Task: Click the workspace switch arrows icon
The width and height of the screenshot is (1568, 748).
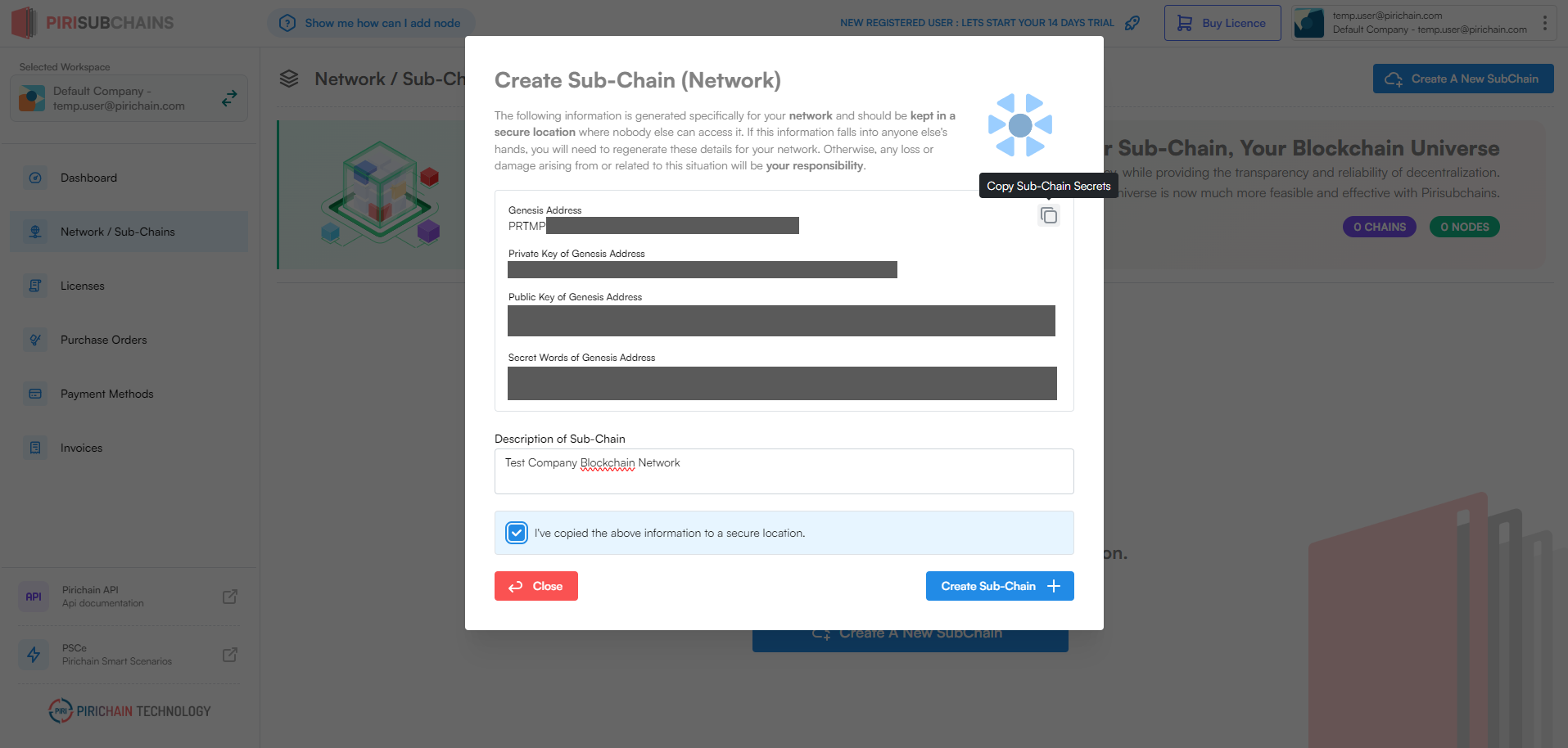Action: (229, 98)
